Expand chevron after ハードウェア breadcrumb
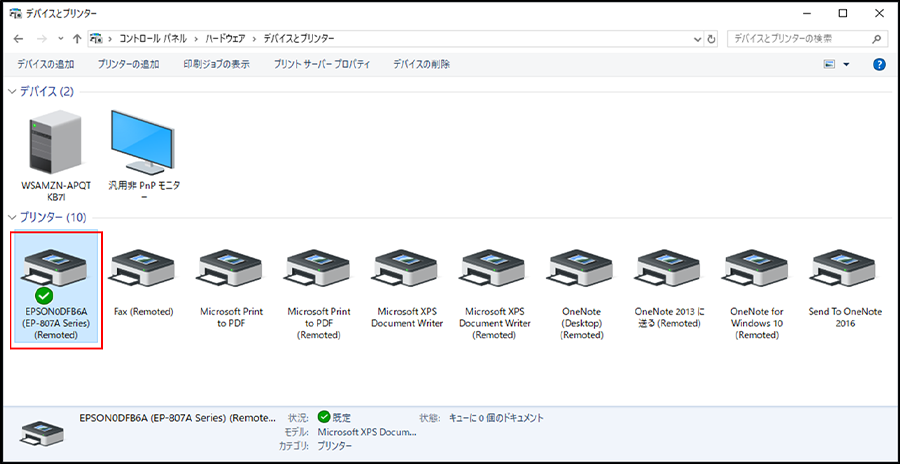 255,39
